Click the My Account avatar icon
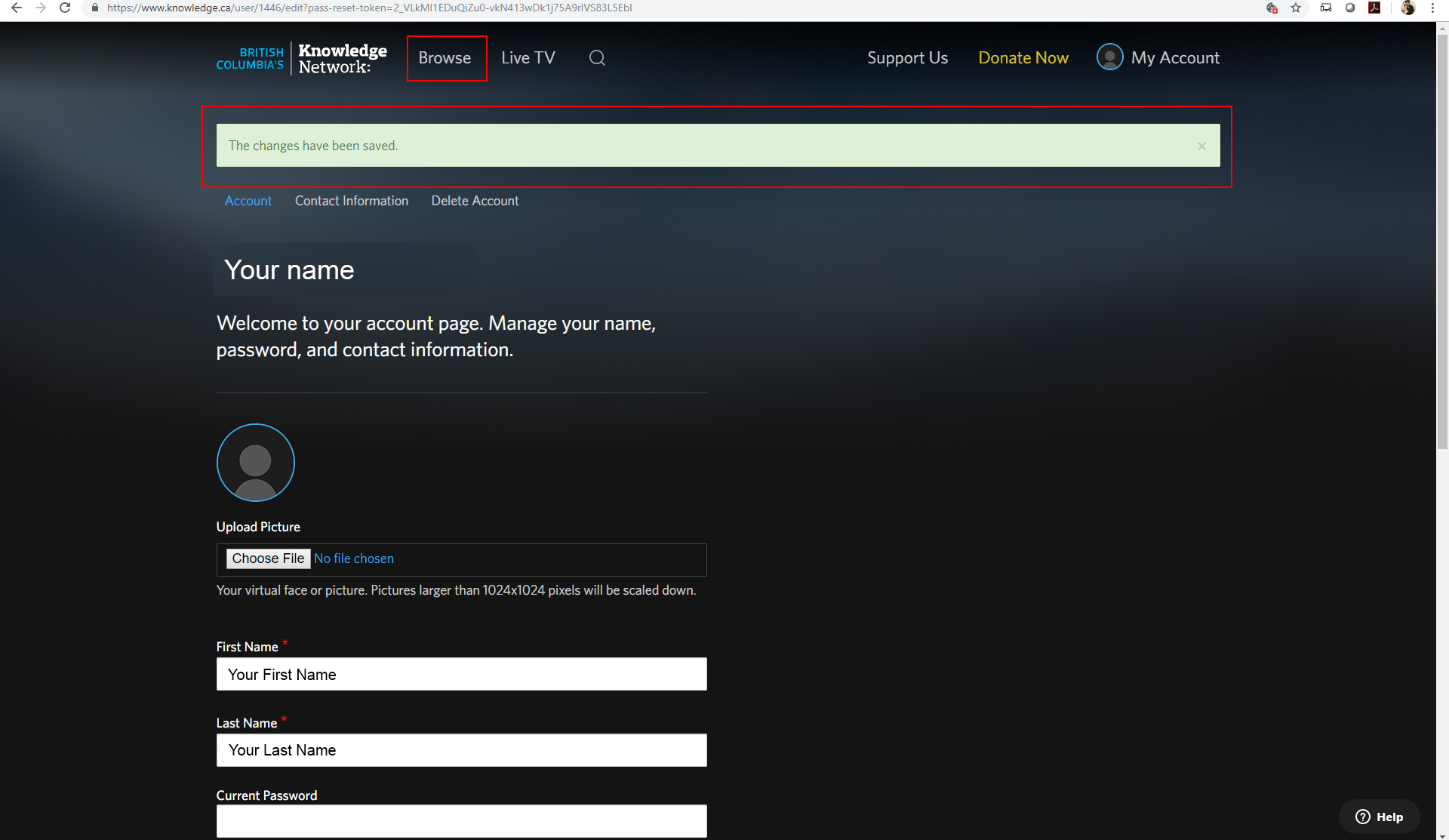Screen dimensions: 1449x840 click(1109, 57)
